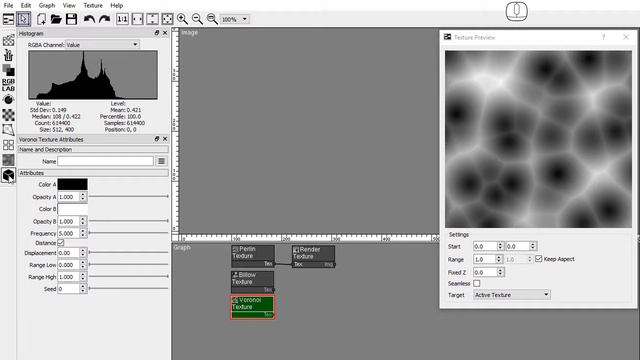Screen dimensions: 640x360
Task: Collapse the Name and Description section
Action: pyautogui.click(x=93, y=149)
